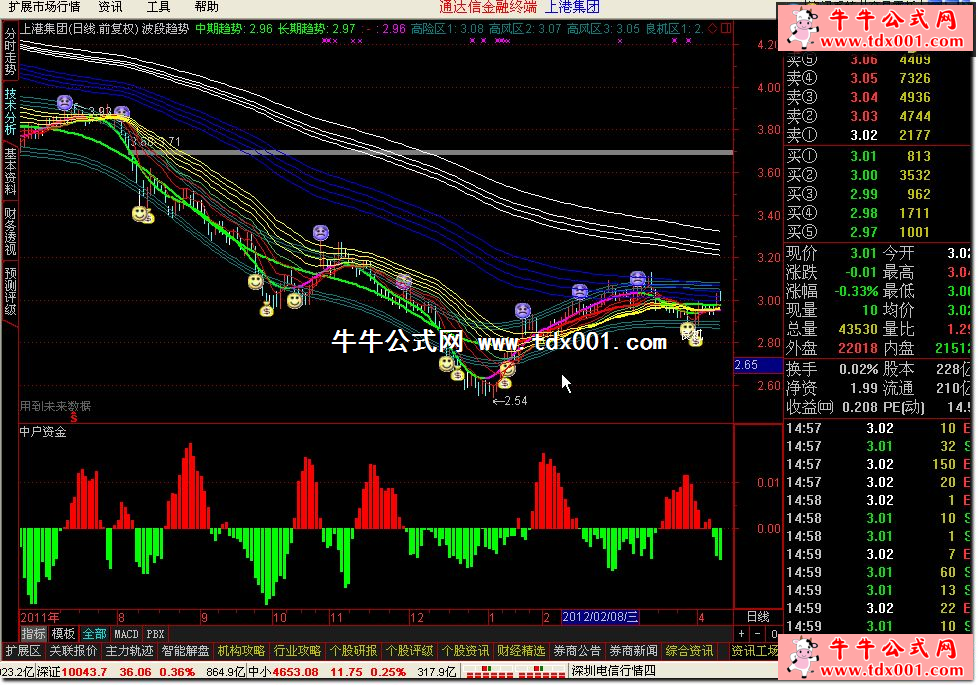Click the red diamond icon atop the chart
Viewport: 978px width, 685px height.
[712, 28]
